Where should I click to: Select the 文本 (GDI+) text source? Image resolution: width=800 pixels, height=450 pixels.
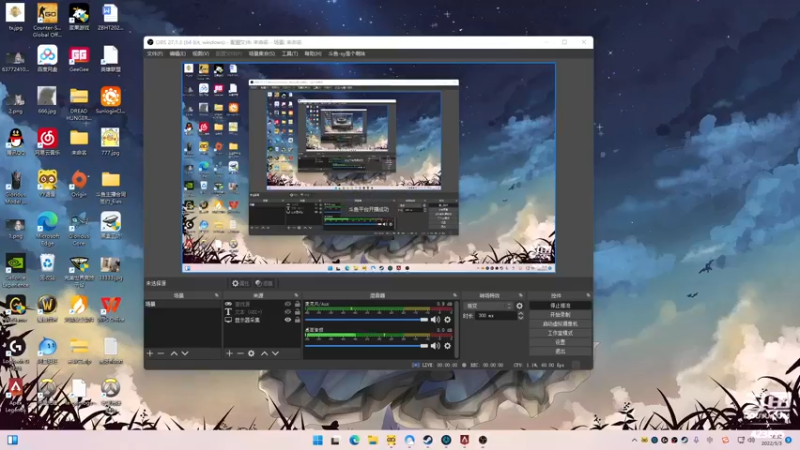click(249, 312)
